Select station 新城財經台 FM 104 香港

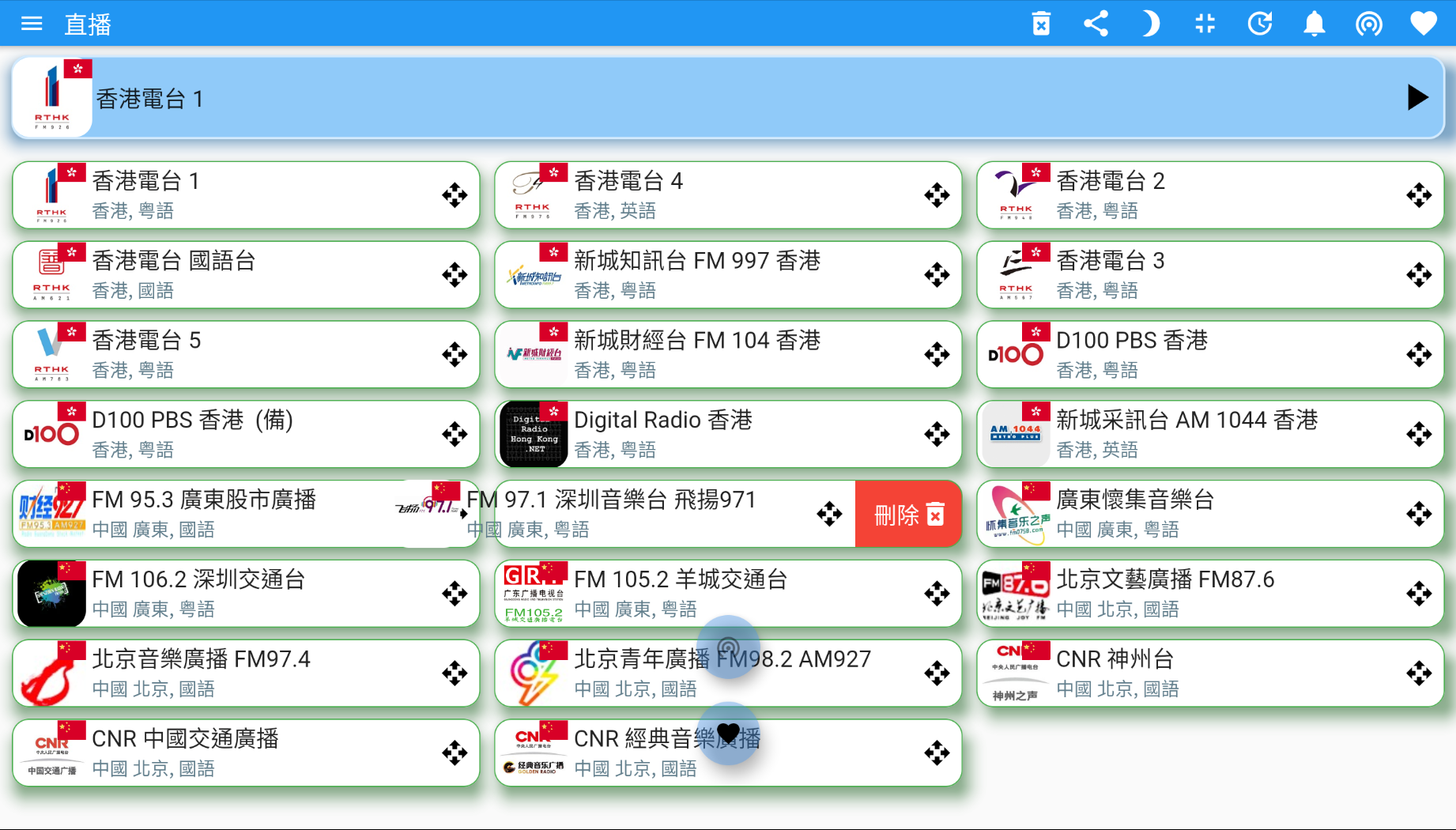point(728,354)
